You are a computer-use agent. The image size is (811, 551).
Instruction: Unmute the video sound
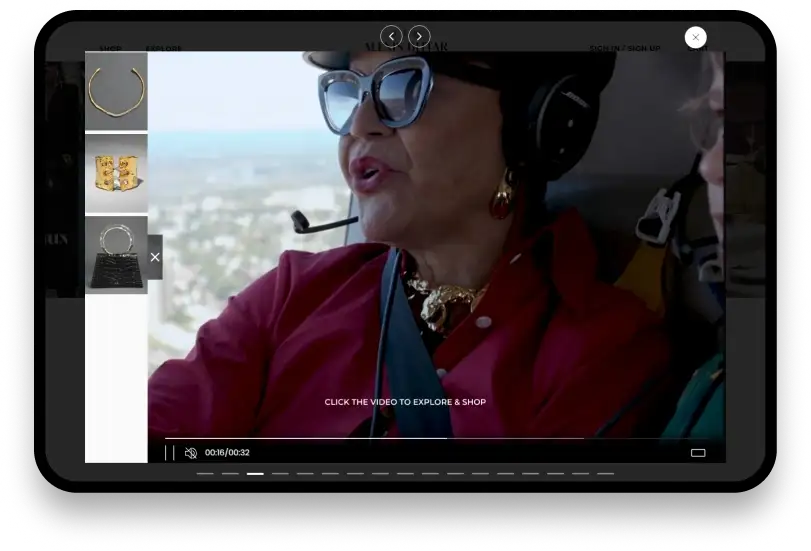[x=191, y=453]
